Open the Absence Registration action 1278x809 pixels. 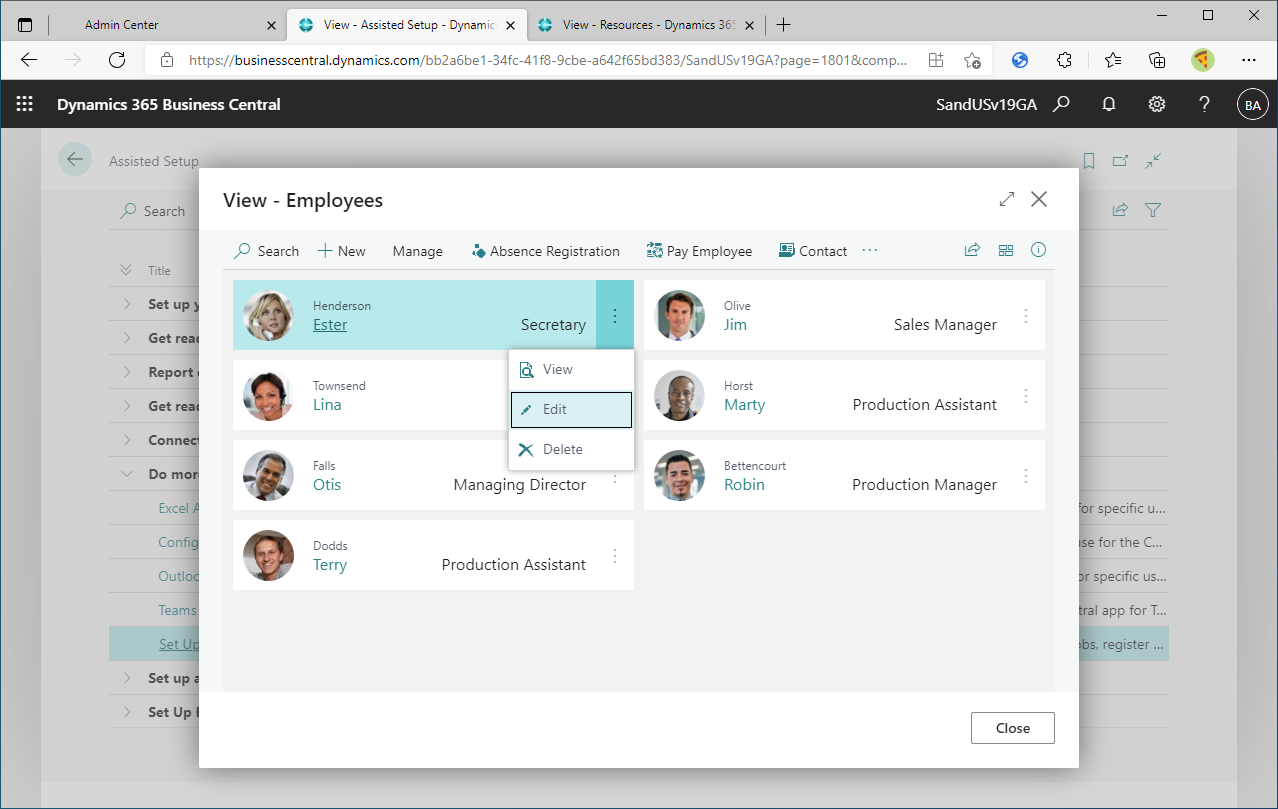pos(545,251)
